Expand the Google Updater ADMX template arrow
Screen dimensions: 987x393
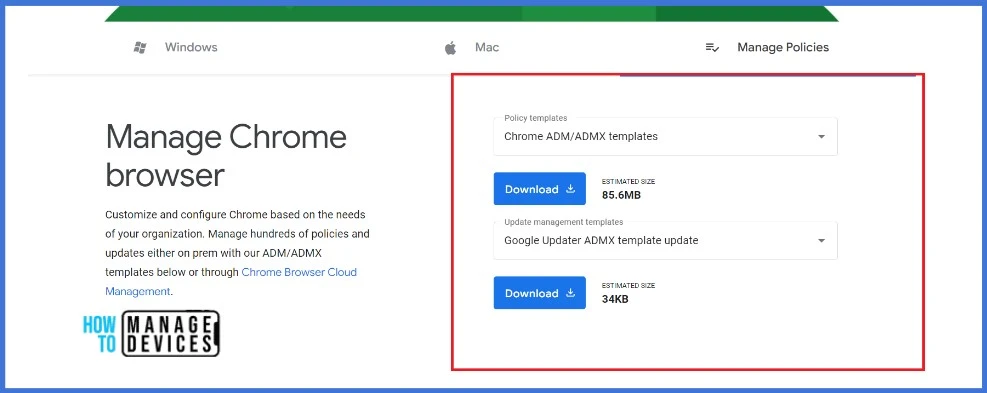(x=821, y=241)
